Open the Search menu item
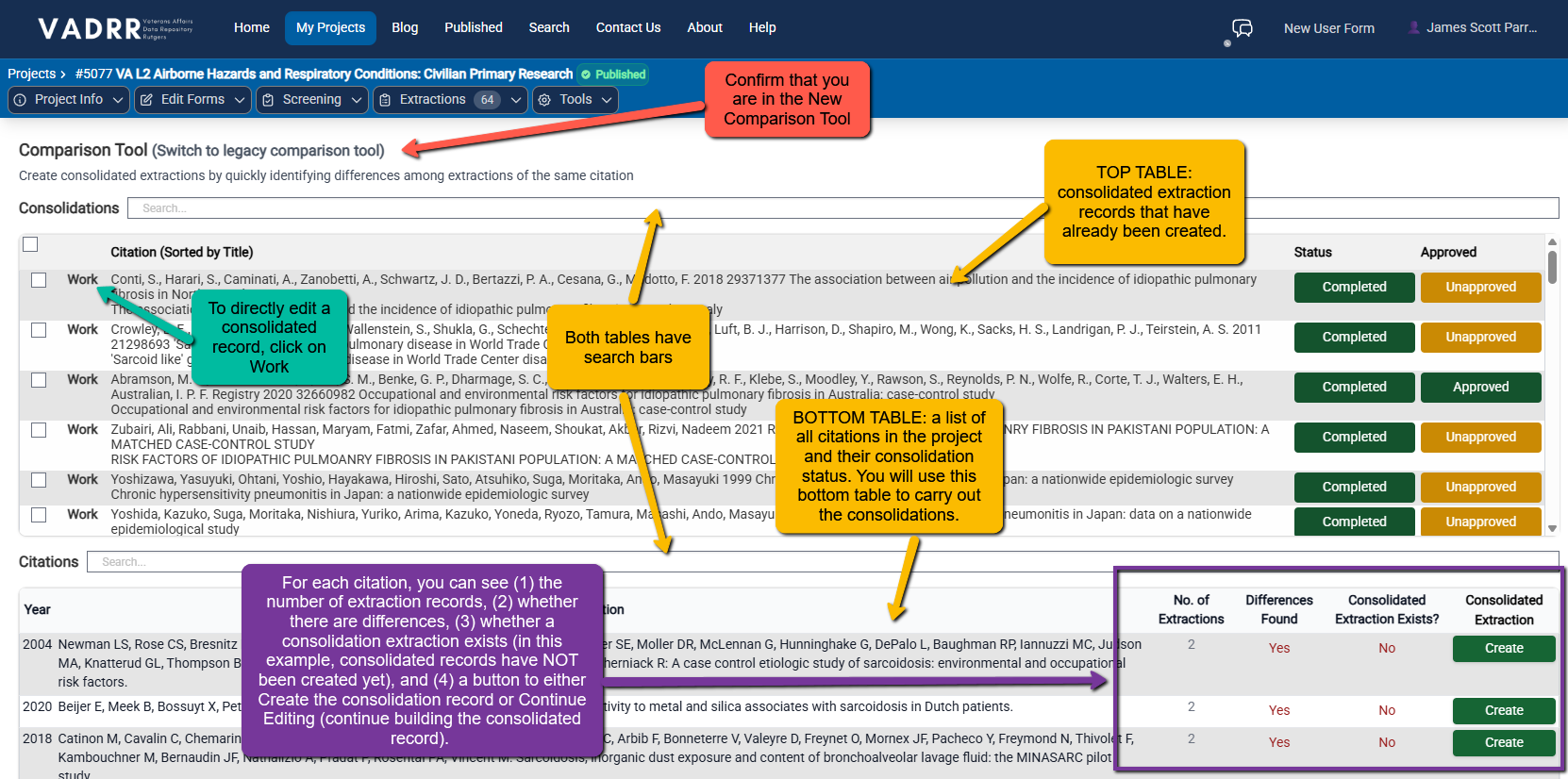This screenshot has height=779, width=1568. click(549, 28)
